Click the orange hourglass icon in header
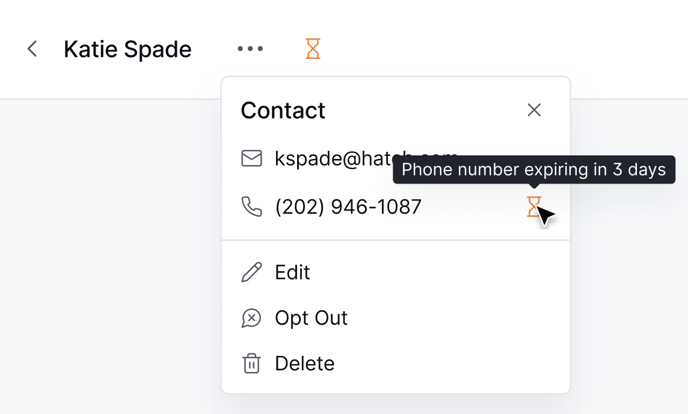Screen dimensions: 688x414 click(x=313, y=49)
